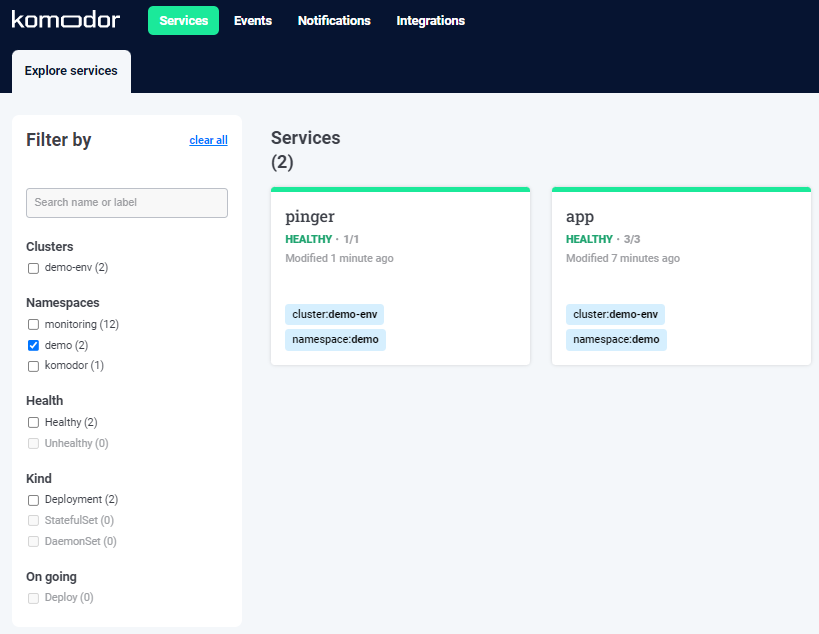Check the monitoring namespace filter
The height and width of the screenshot is (634, 819).
(x=33, y=325)
